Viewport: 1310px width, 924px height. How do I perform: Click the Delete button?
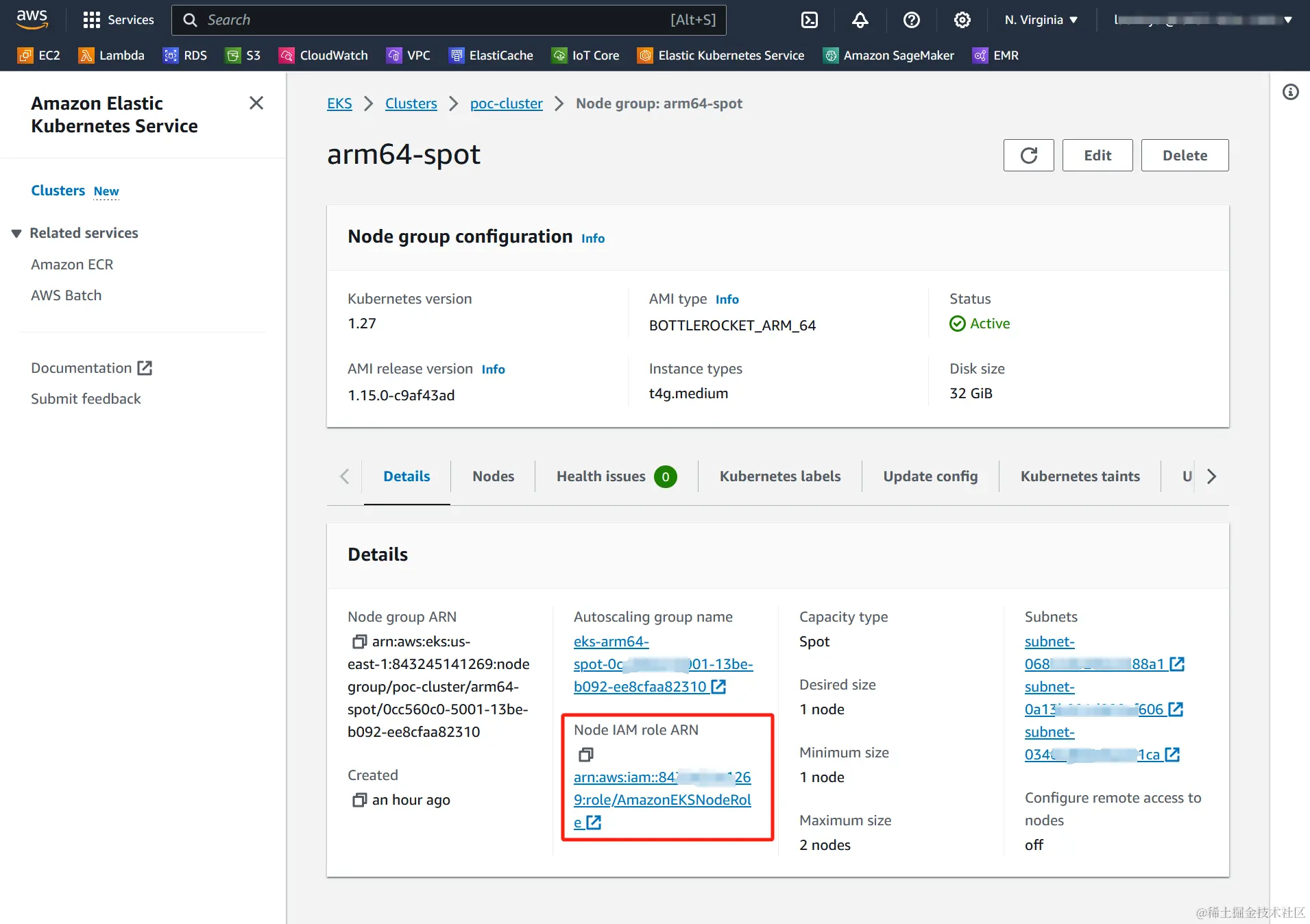tap(1185, 156)
